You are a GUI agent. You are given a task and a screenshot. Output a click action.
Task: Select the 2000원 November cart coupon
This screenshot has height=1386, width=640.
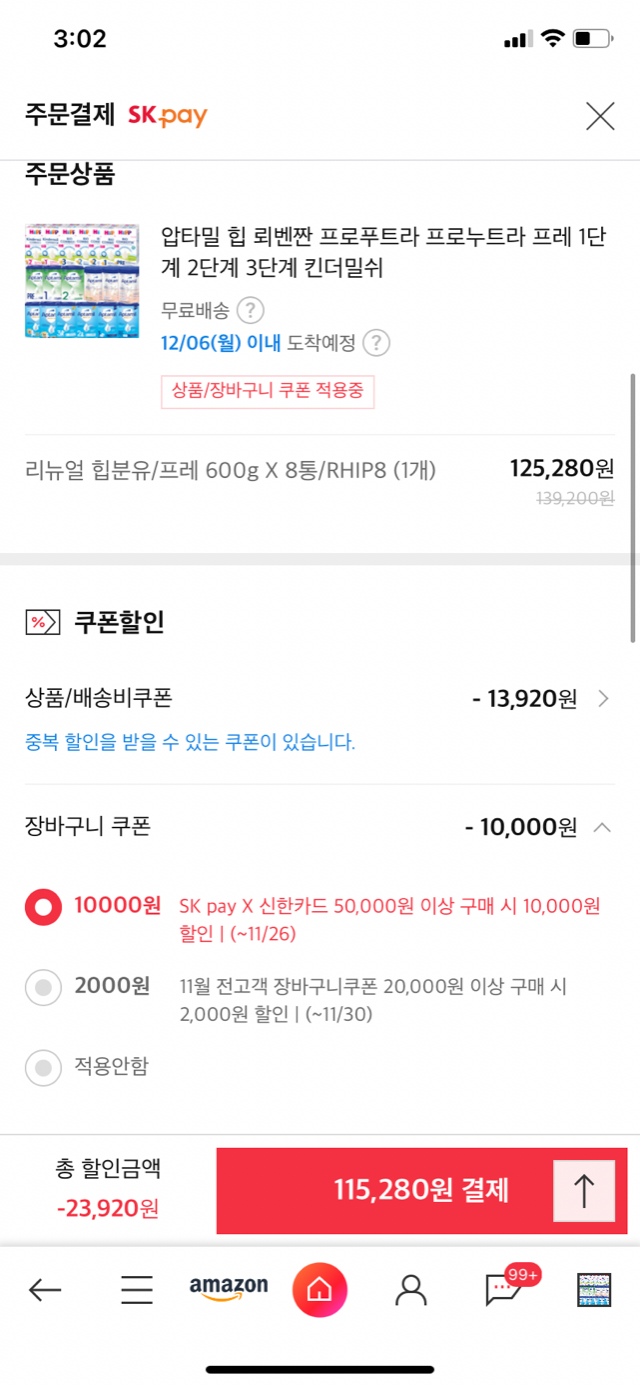pos(43,988)
